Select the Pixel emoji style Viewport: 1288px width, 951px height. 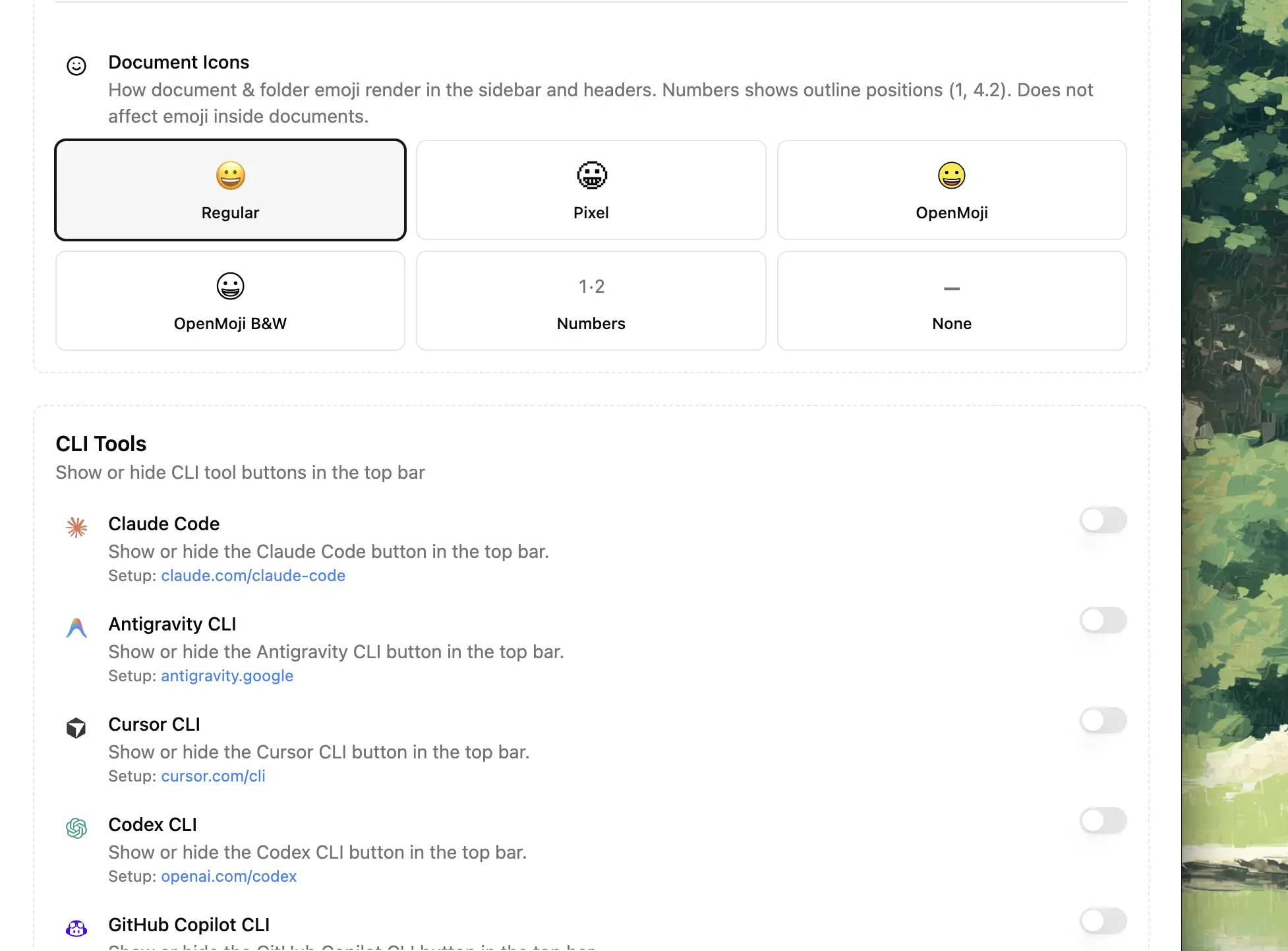pyautogui.click(x=591, y=190)
